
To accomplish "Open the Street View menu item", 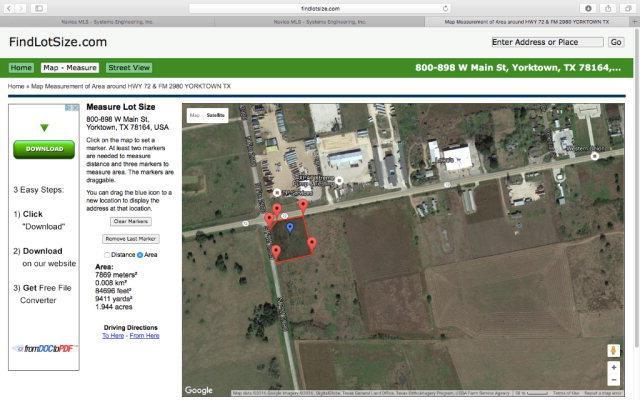I will (x=129, y=68).
